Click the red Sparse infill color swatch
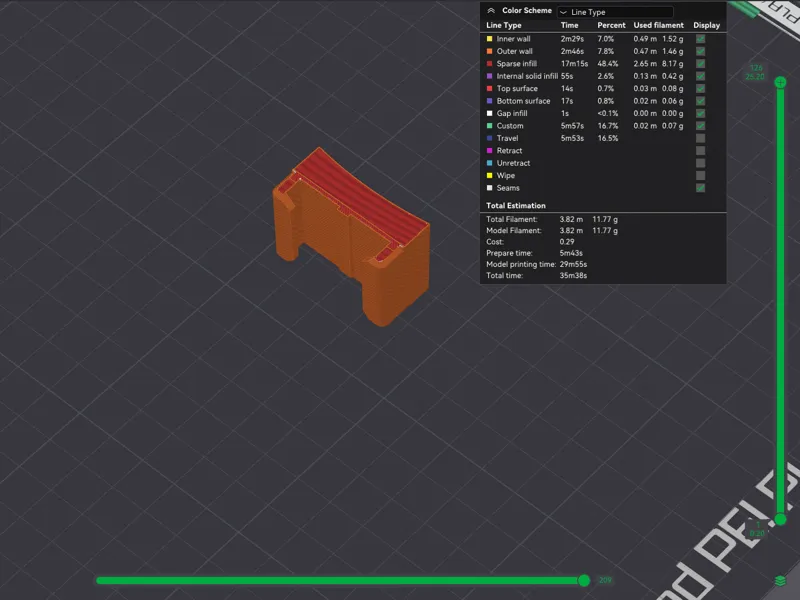The height and width of the screenshot is (600, 800). [x=489, y=64]
